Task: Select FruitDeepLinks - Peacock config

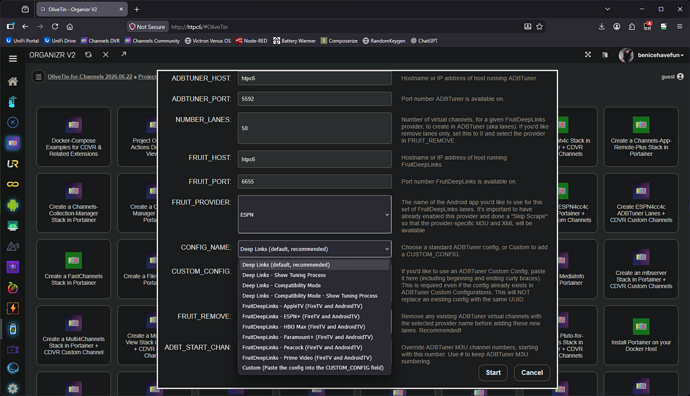Action: coord(314,347)
